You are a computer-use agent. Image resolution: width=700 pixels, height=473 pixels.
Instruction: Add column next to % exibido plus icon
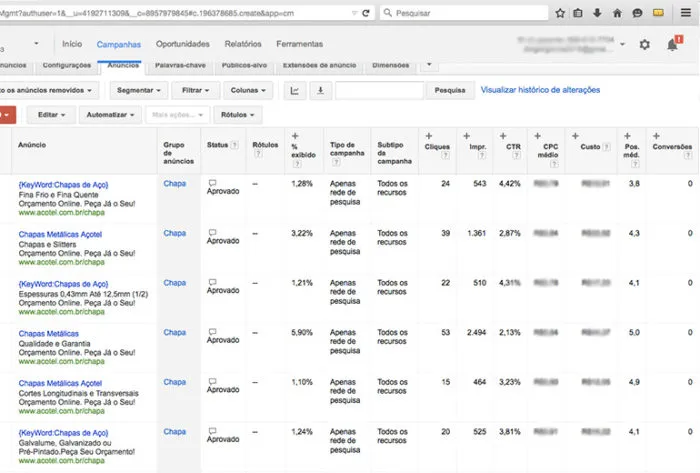[x=295, y=136]
